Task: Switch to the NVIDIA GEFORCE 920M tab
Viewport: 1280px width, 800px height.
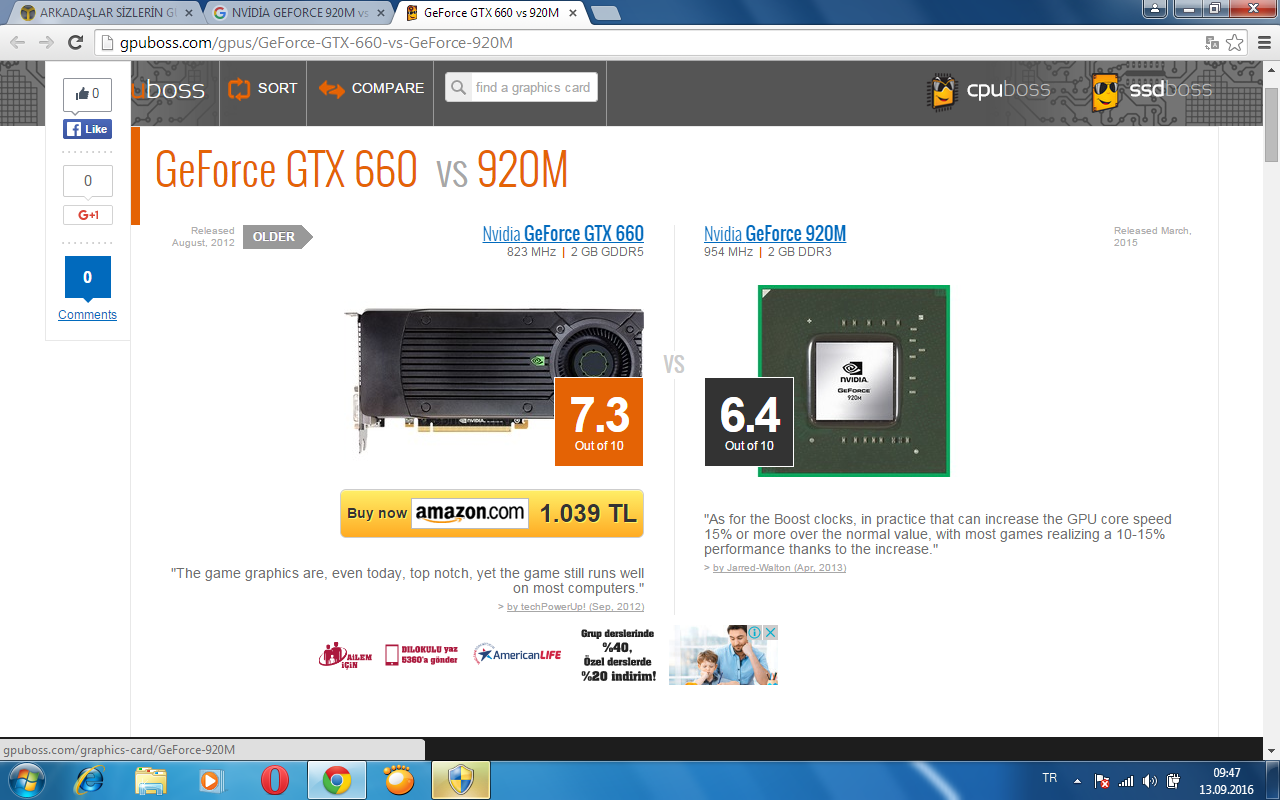Action: point(299,13)
